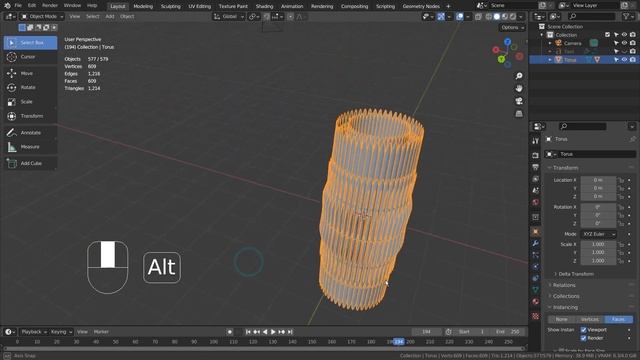Play the animation forward

273,332
